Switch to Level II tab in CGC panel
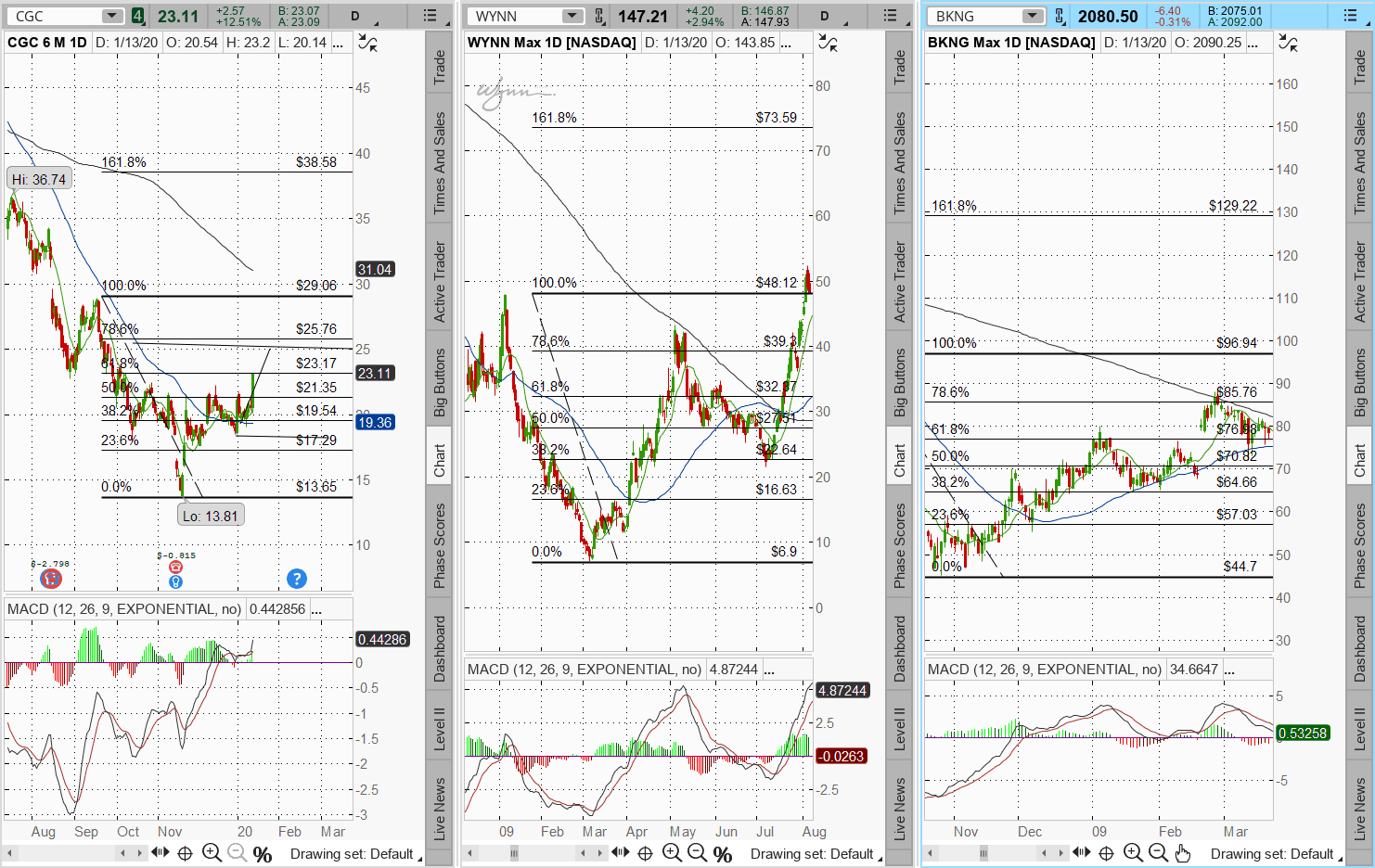The height and width of the screenshot is (868, 1375). click(x=440, y=728)
